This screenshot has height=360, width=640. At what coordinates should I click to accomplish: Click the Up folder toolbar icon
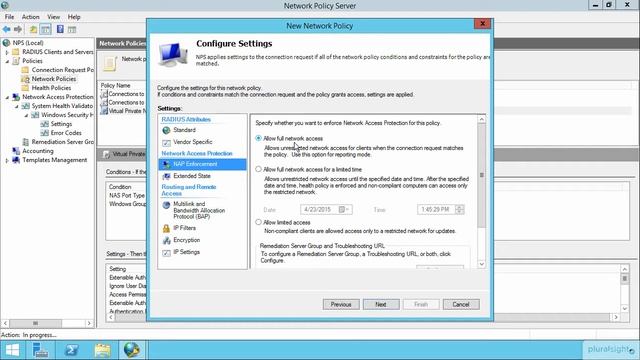click(33, 29)
